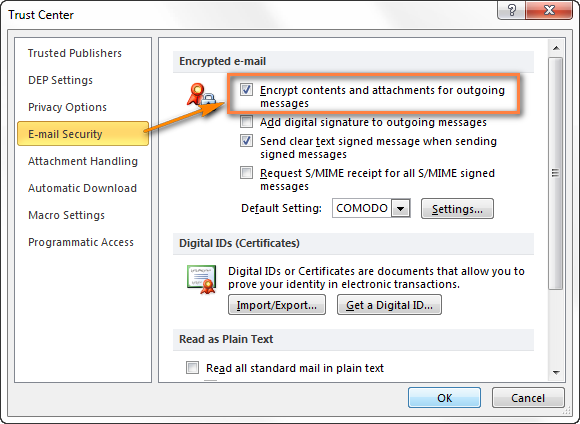The height and width of the screenshot is (424, 580).
Task: Open the Default Setting dropdown arrow
Action: (x=400, y=208)
